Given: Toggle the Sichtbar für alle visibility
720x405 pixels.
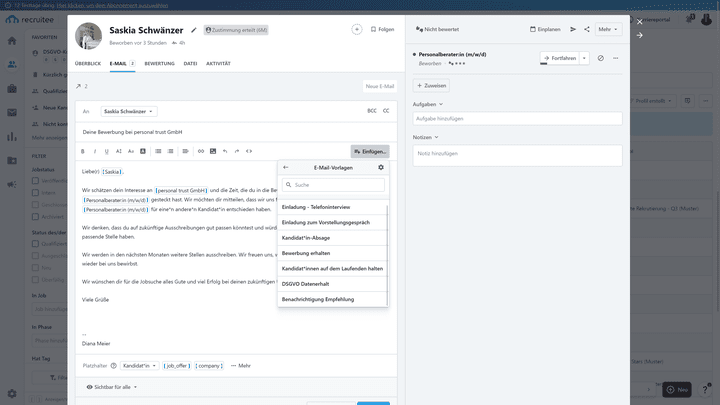Looking at the screenshot, I should (112, 387).
